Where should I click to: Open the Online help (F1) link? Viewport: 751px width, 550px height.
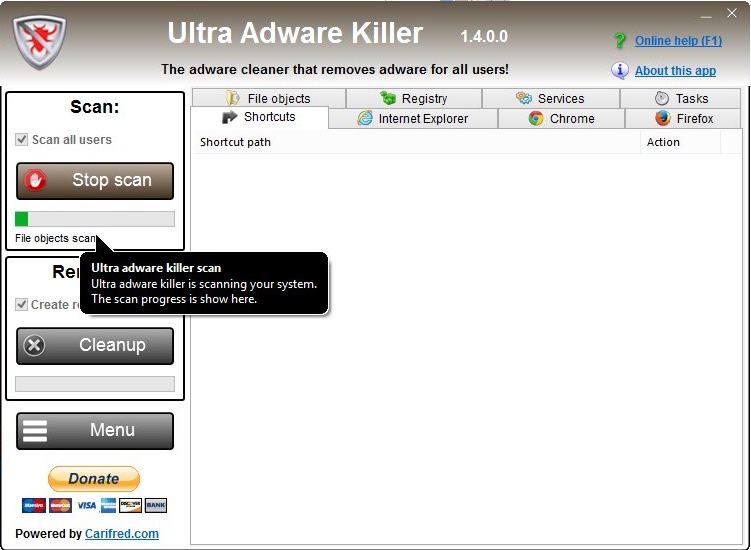pyautogui.click(x=678, y=41)
